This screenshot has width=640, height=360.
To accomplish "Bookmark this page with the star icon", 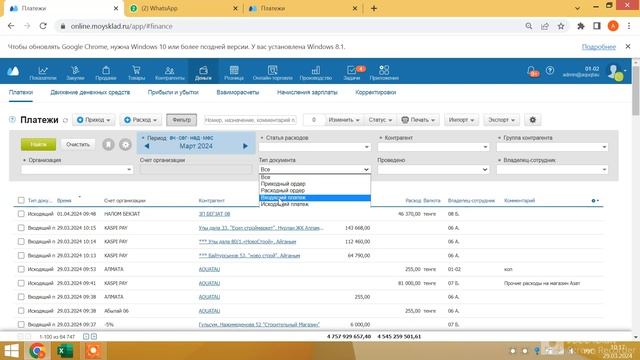I will (561, 26).
